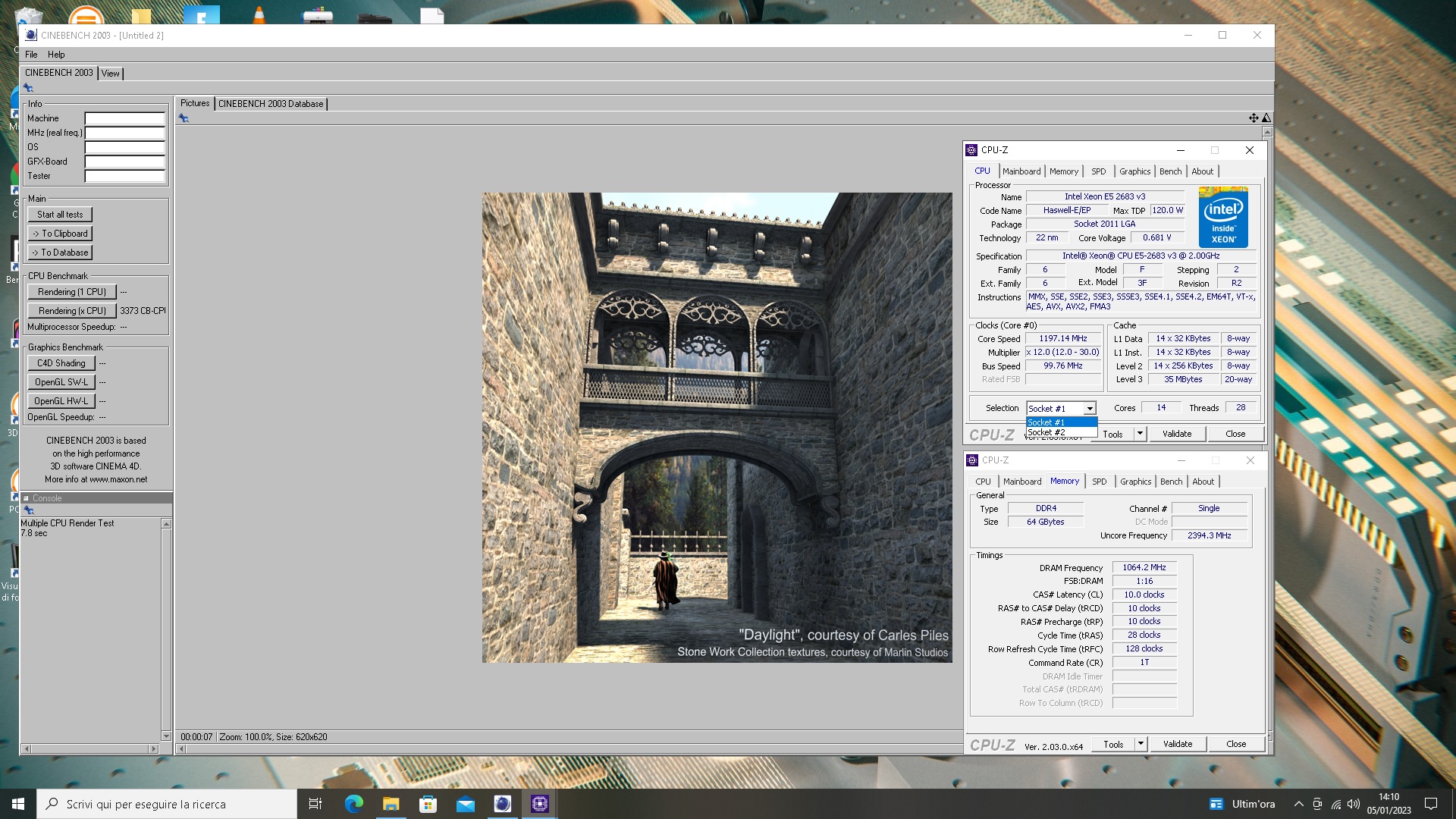Open the Selection socket combo box arrow

[1090, 409]
